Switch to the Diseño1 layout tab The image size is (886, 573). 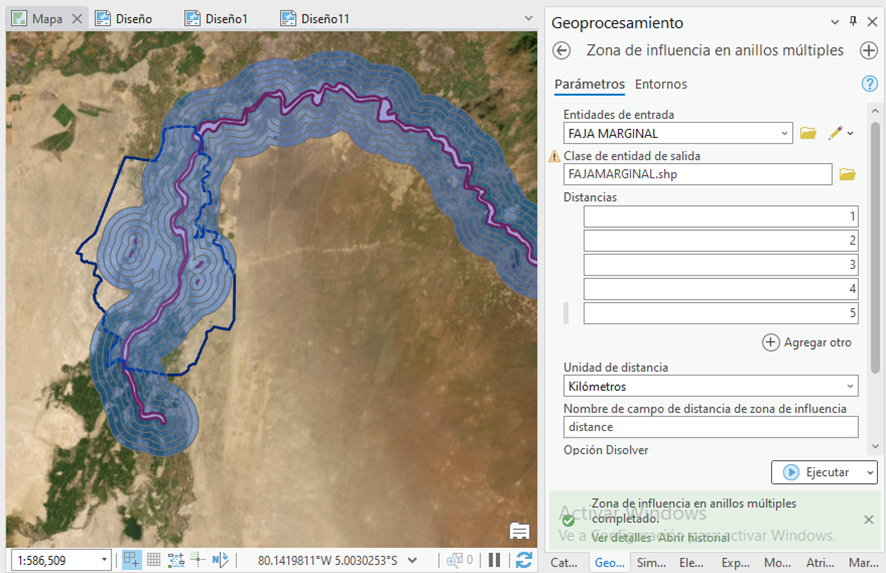coord(217,19)
